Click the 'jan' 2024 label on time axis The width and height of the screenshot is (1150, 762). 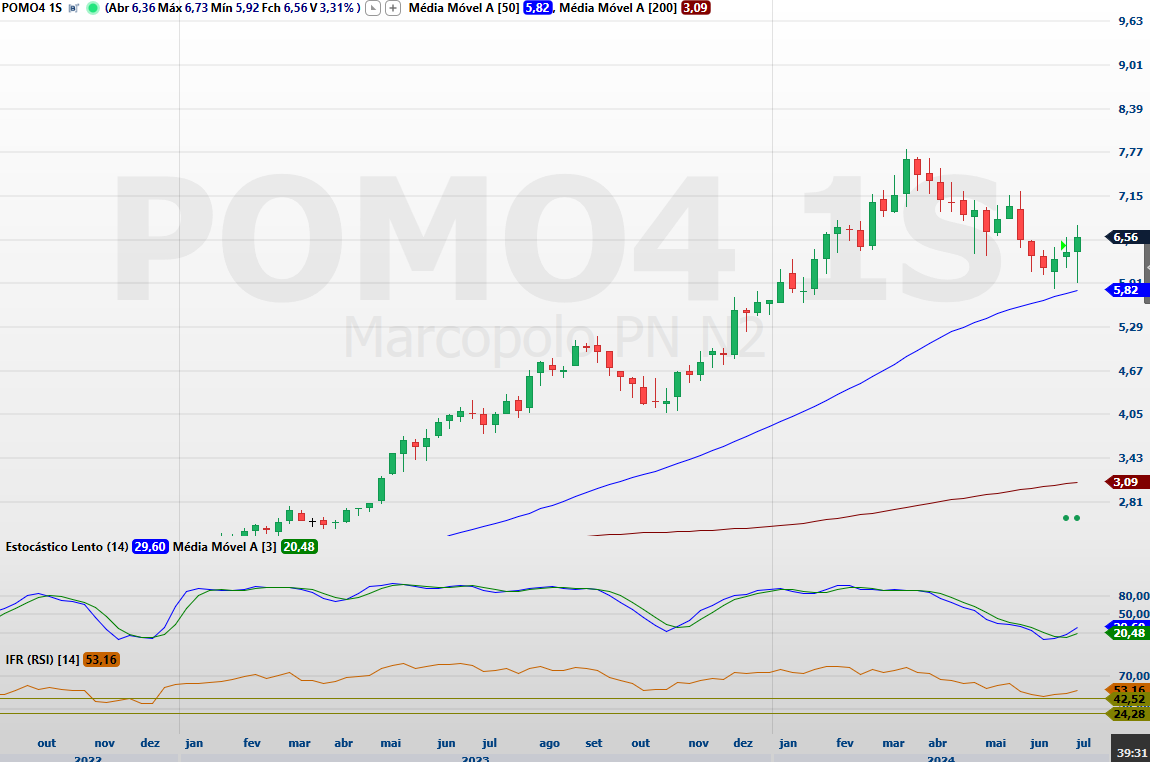coord(789,743)
